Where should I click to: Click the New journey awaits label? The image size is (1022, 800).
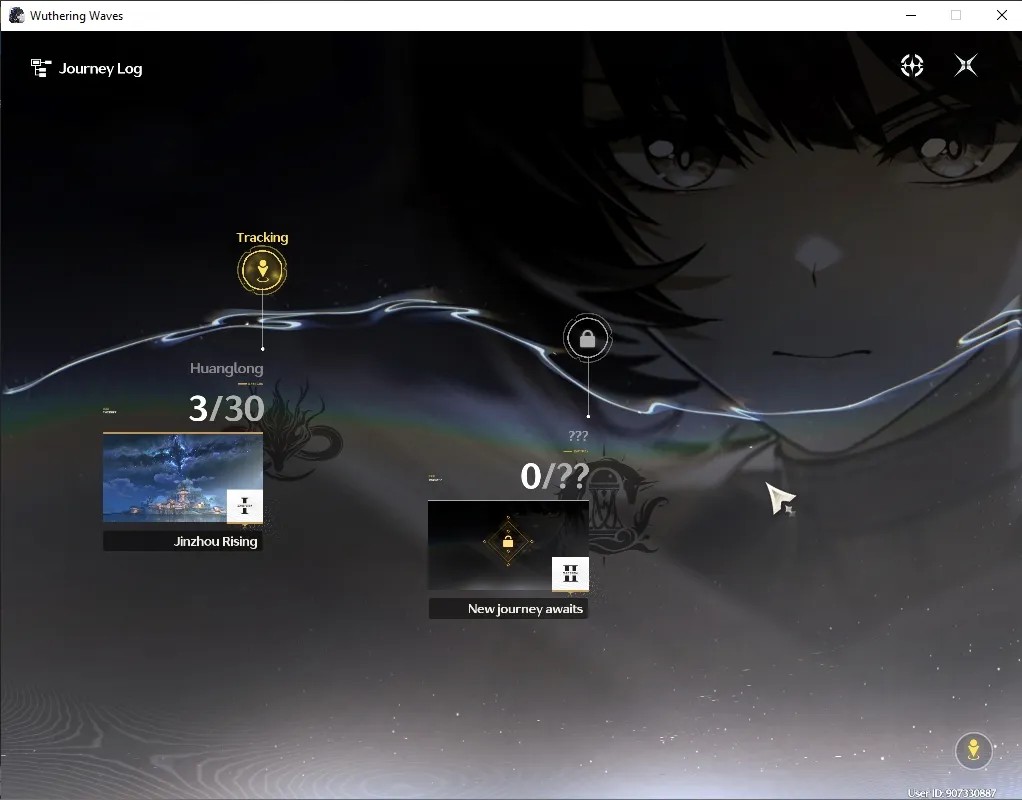point(525,609)
